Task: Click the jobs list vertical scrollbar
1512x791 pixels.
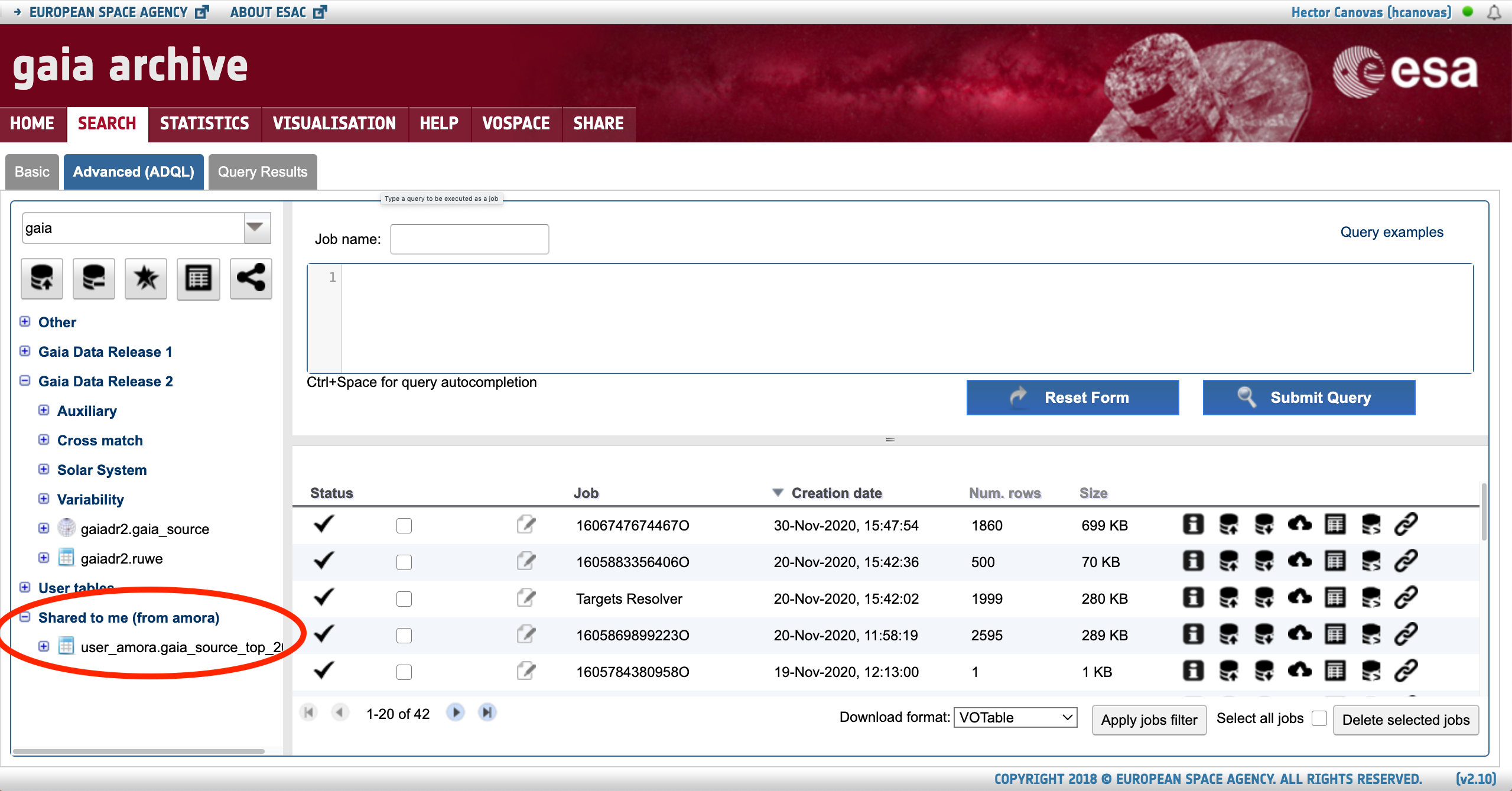Action: point(1484,512)
